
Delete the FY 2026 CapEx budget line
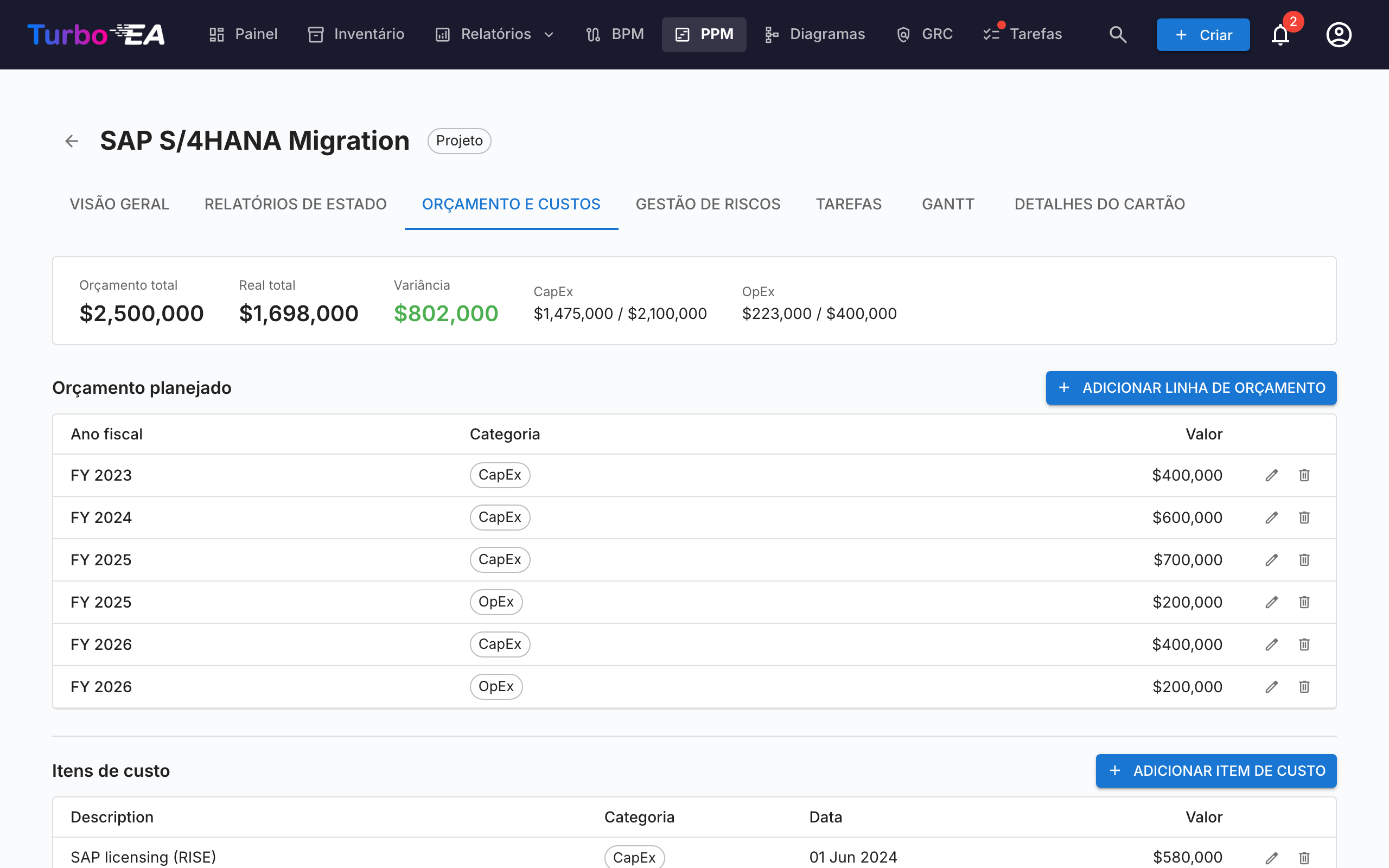(x=1304, y=644)
